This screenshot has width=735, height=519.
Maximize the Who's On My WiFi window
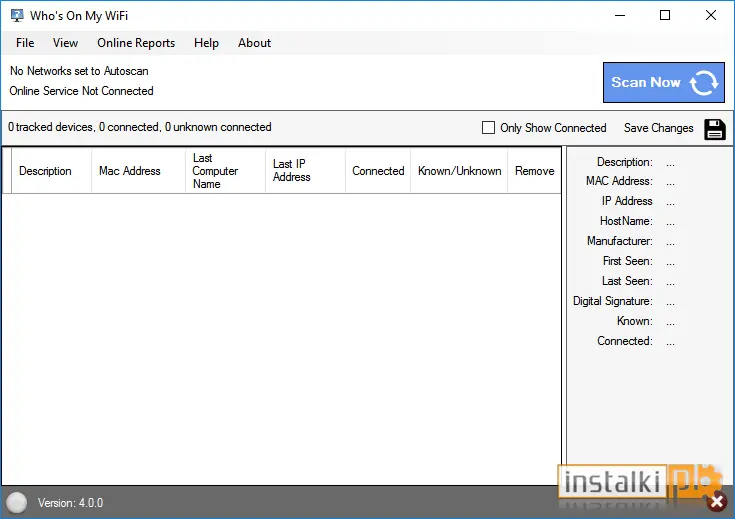click(x=665, y=15)
